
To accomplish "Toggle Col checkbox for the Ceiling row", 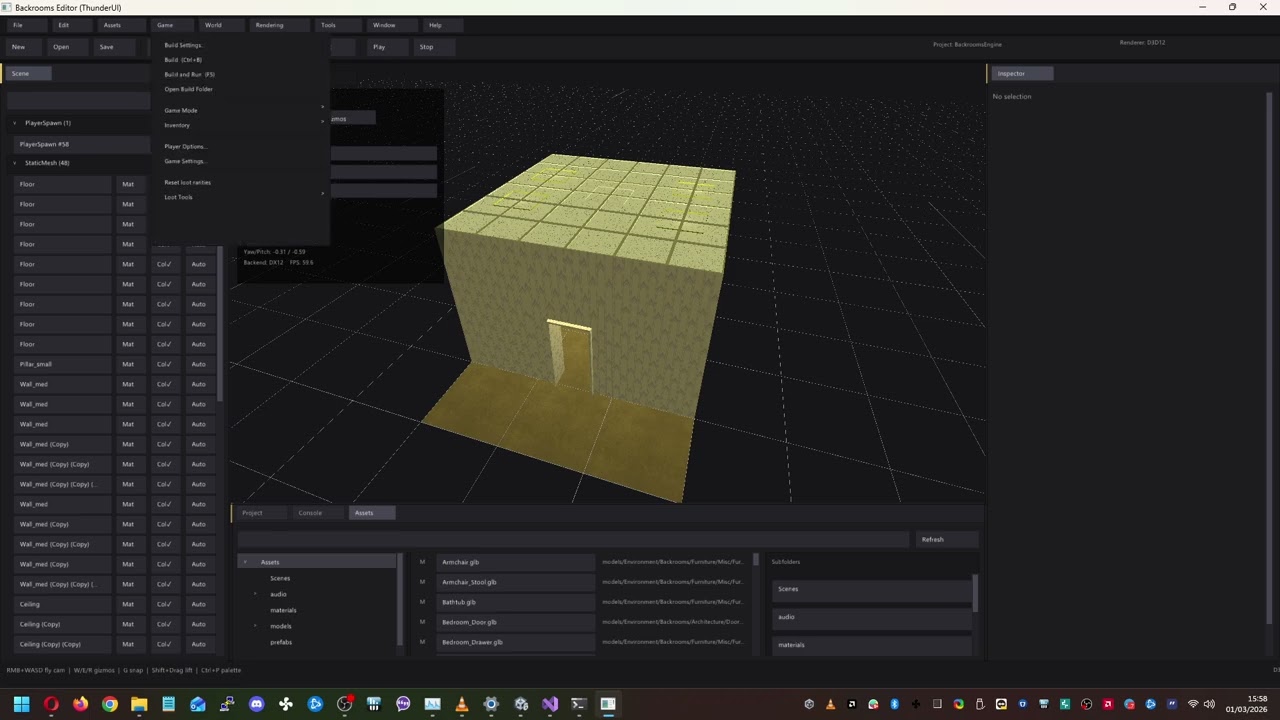I will point(164,604).
